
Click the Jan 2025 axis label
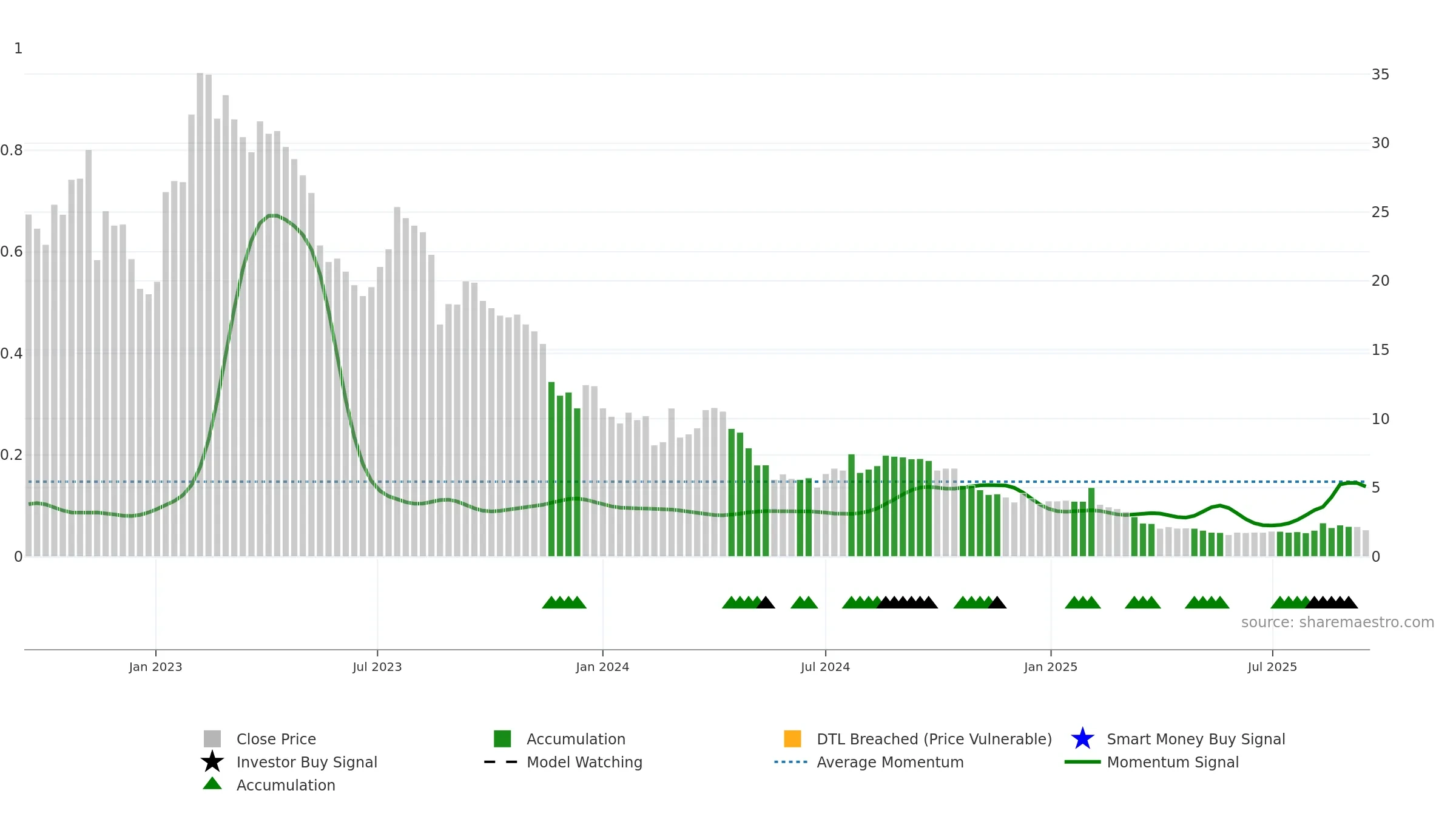[x=1051, y=667]
